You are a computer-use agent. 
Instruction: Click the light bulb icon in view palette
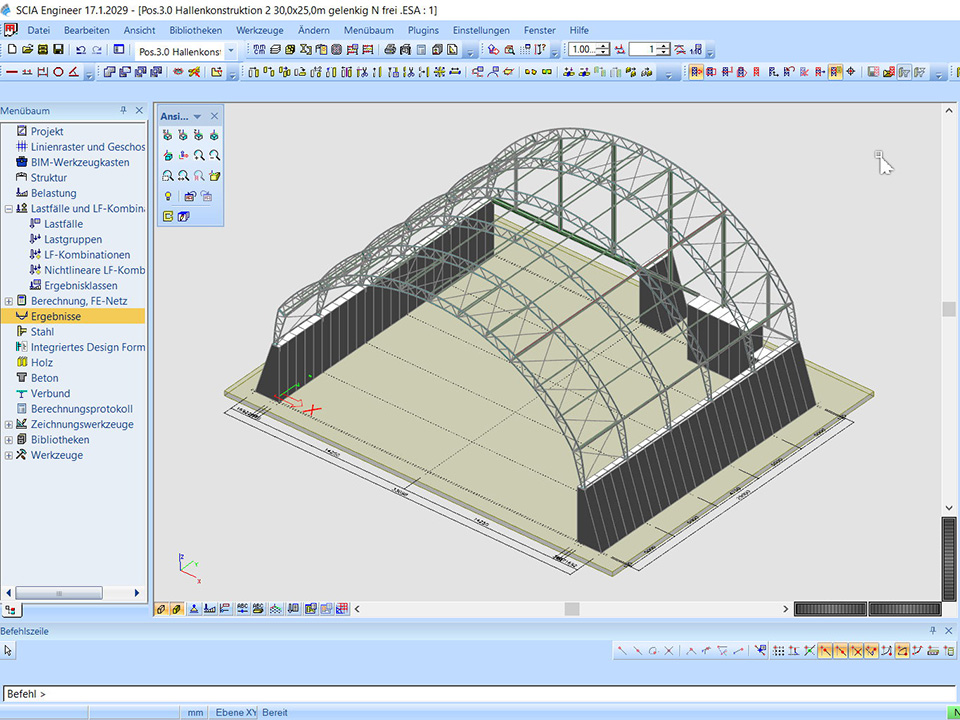168,196
